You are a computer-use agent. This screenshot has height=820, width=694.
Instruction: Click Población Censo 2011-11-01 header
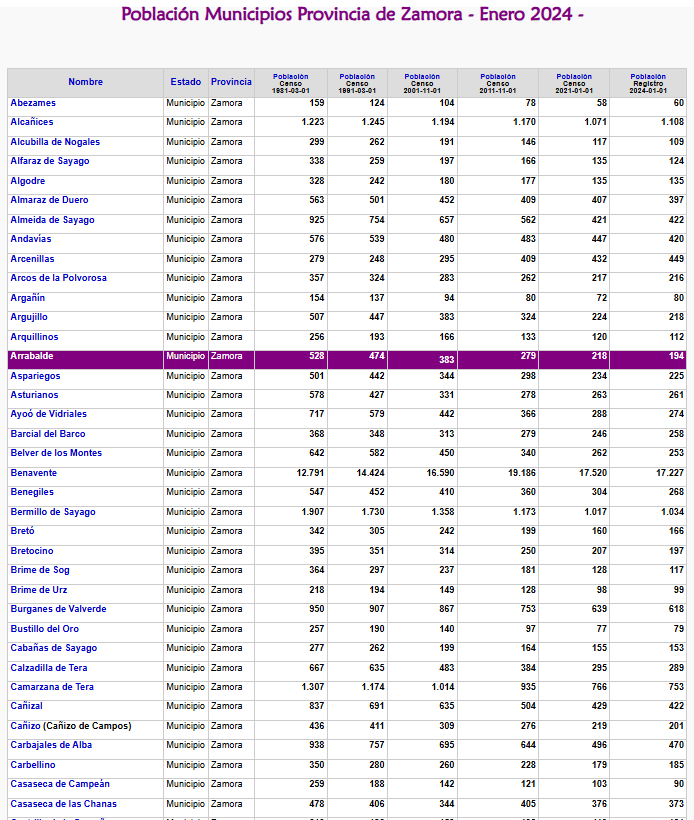[498, 83]
